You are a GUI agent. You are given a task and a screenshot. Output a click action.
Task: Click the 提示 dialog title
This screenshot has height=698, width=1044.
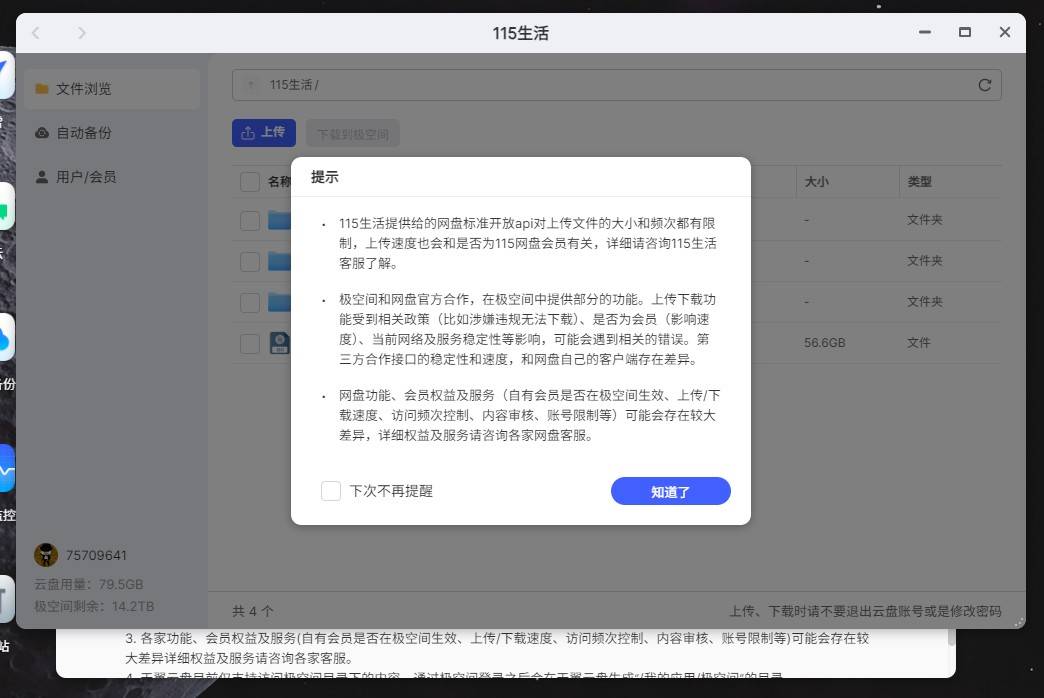point(325,177)
